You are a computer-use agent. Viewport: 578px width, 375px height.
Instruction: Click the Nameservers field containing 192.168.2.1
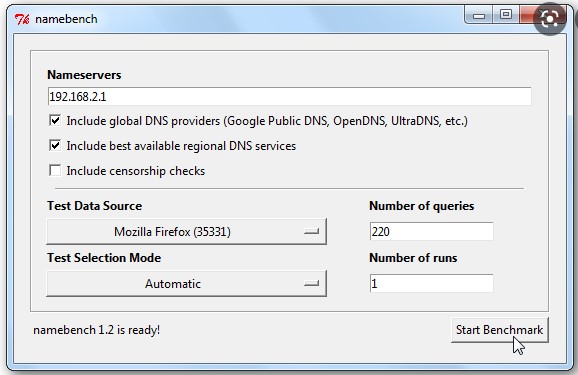(289, 97)
